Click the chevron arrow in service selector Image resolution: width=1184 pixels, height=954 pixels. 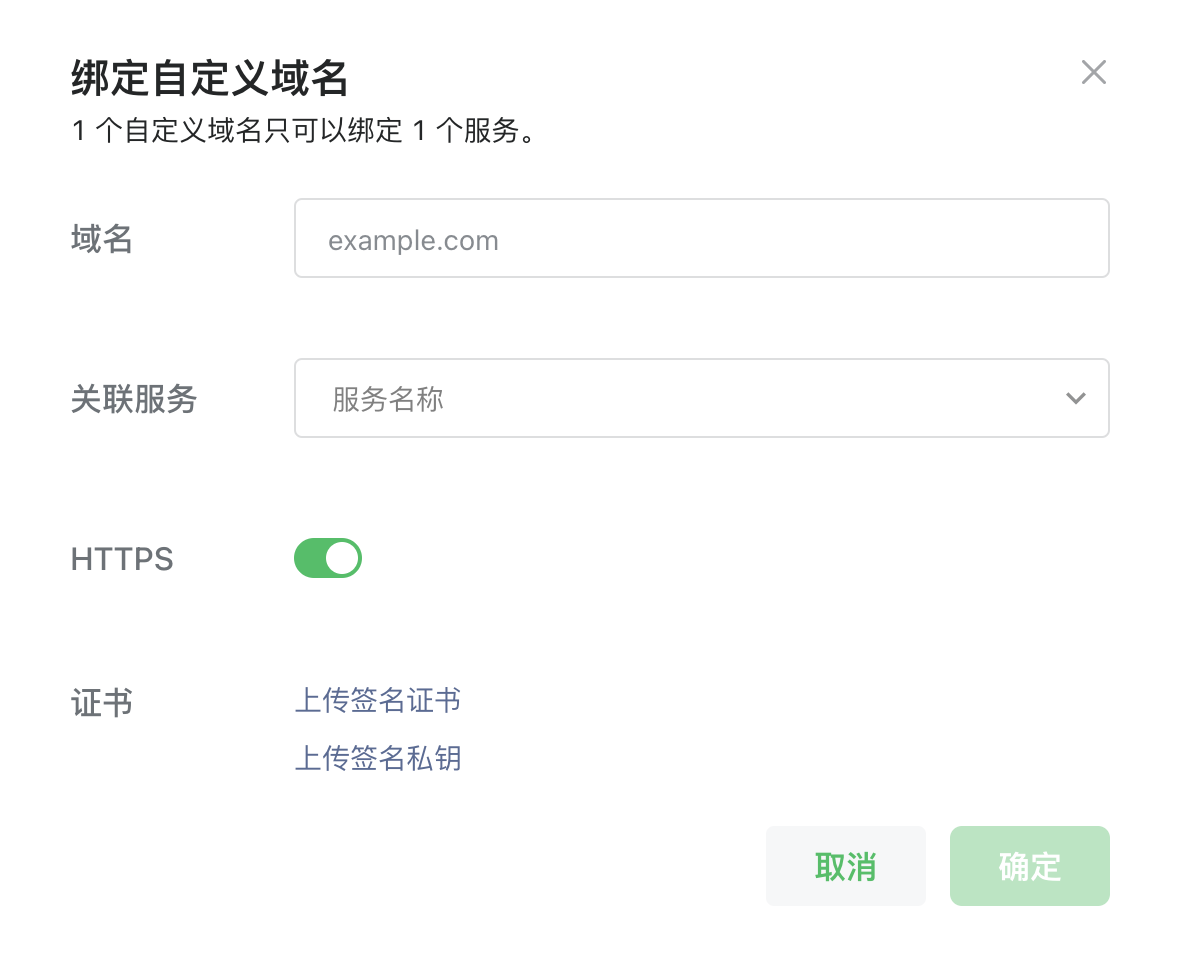click(1076, 398)
